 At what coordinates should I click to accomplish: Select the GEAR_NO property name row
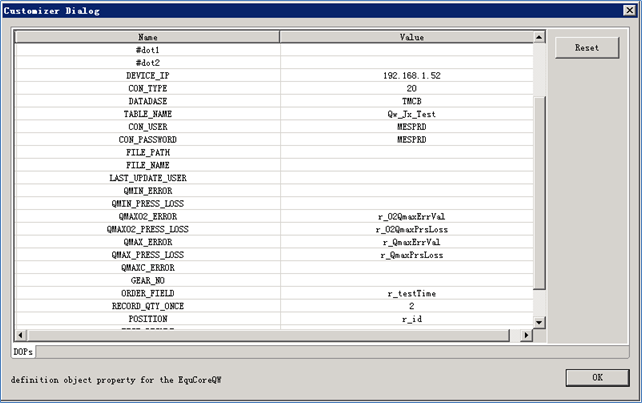[x=147, y=281]
